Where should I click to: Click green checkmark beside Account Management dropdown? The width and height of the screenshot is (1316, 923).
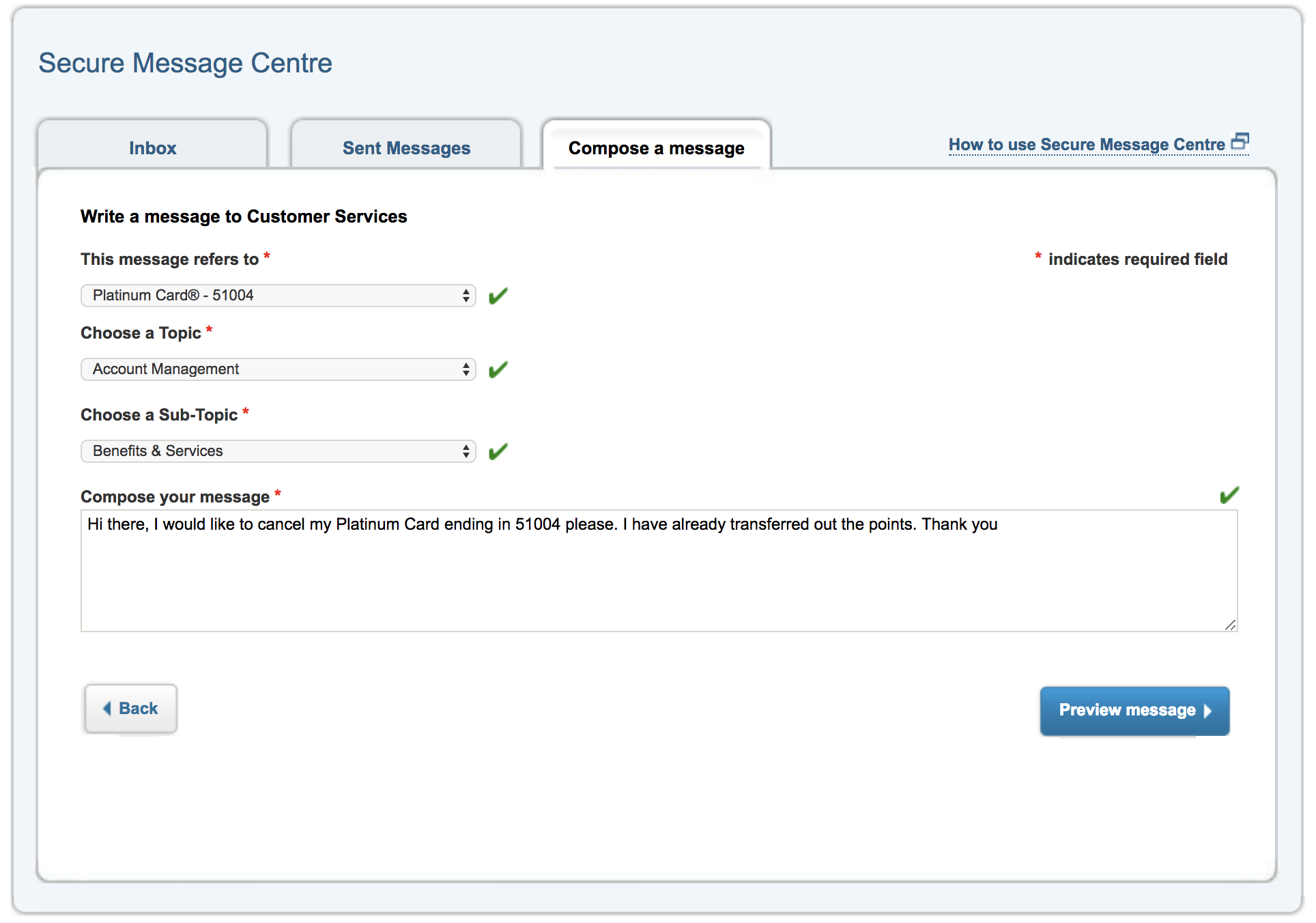(x=498, y=369)
